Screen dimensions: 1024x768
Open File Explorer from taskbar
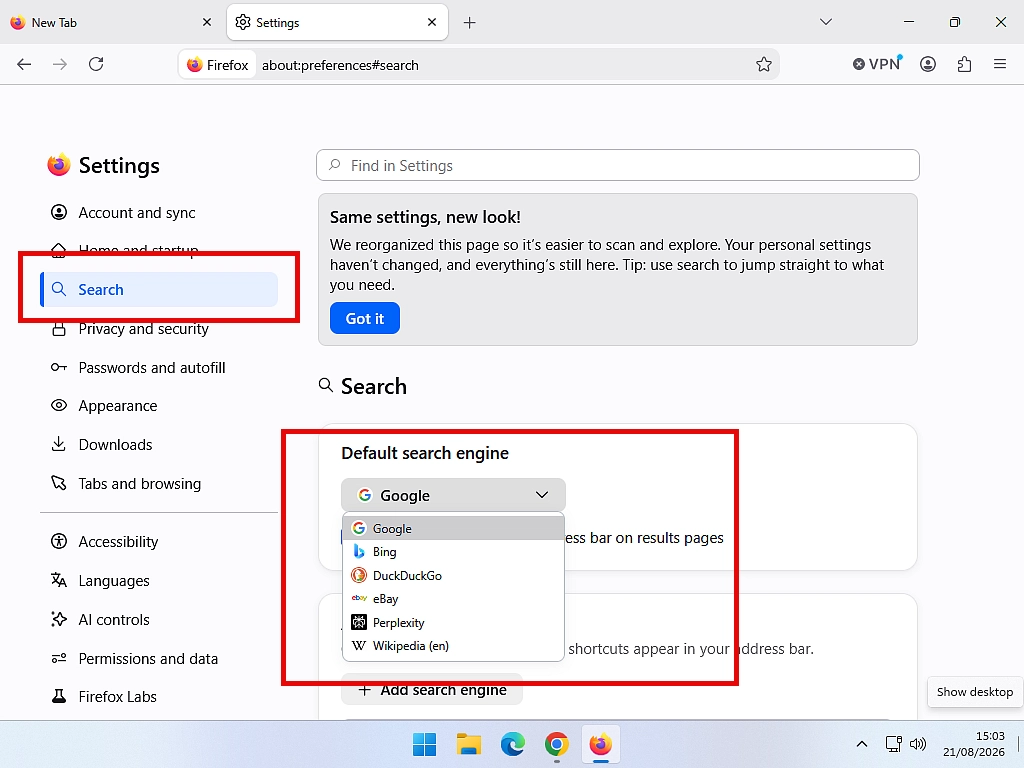(x=468, y=744)
